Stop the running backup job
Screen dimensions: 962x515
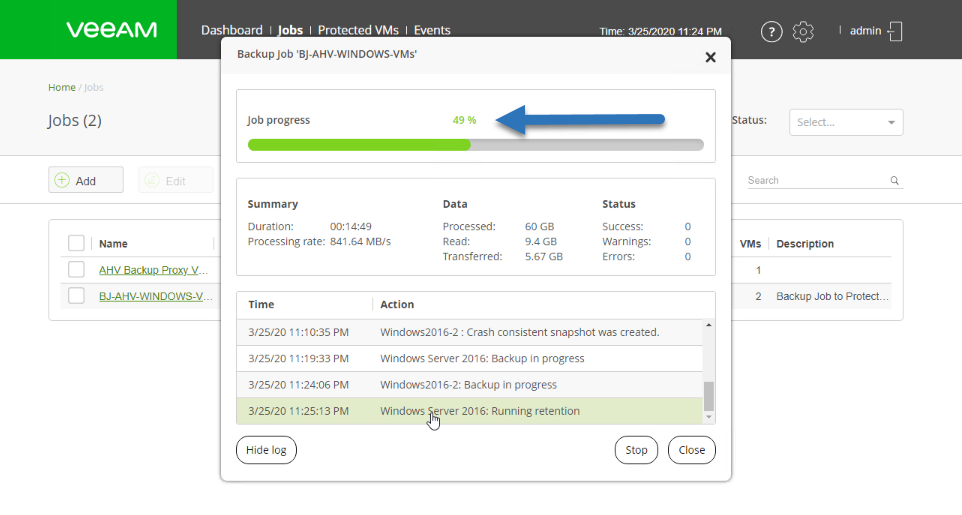tap(636, 450)
